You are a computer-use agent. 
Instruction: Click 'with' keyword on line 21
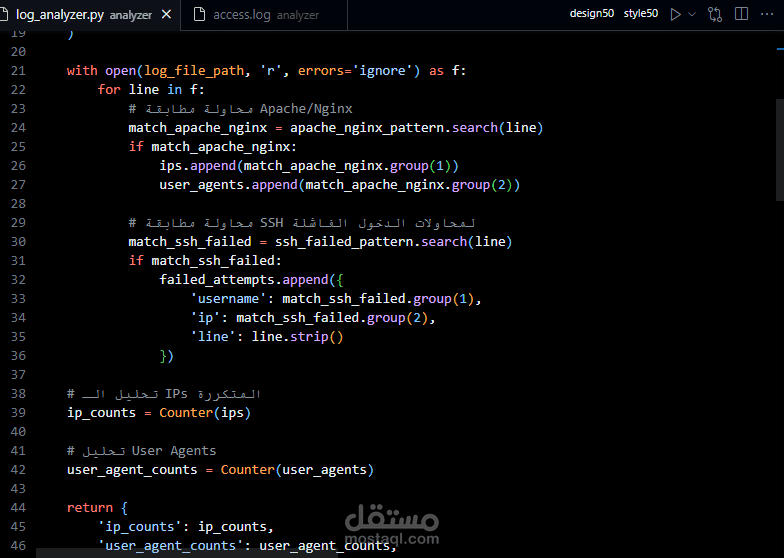[x=82, y=70]
